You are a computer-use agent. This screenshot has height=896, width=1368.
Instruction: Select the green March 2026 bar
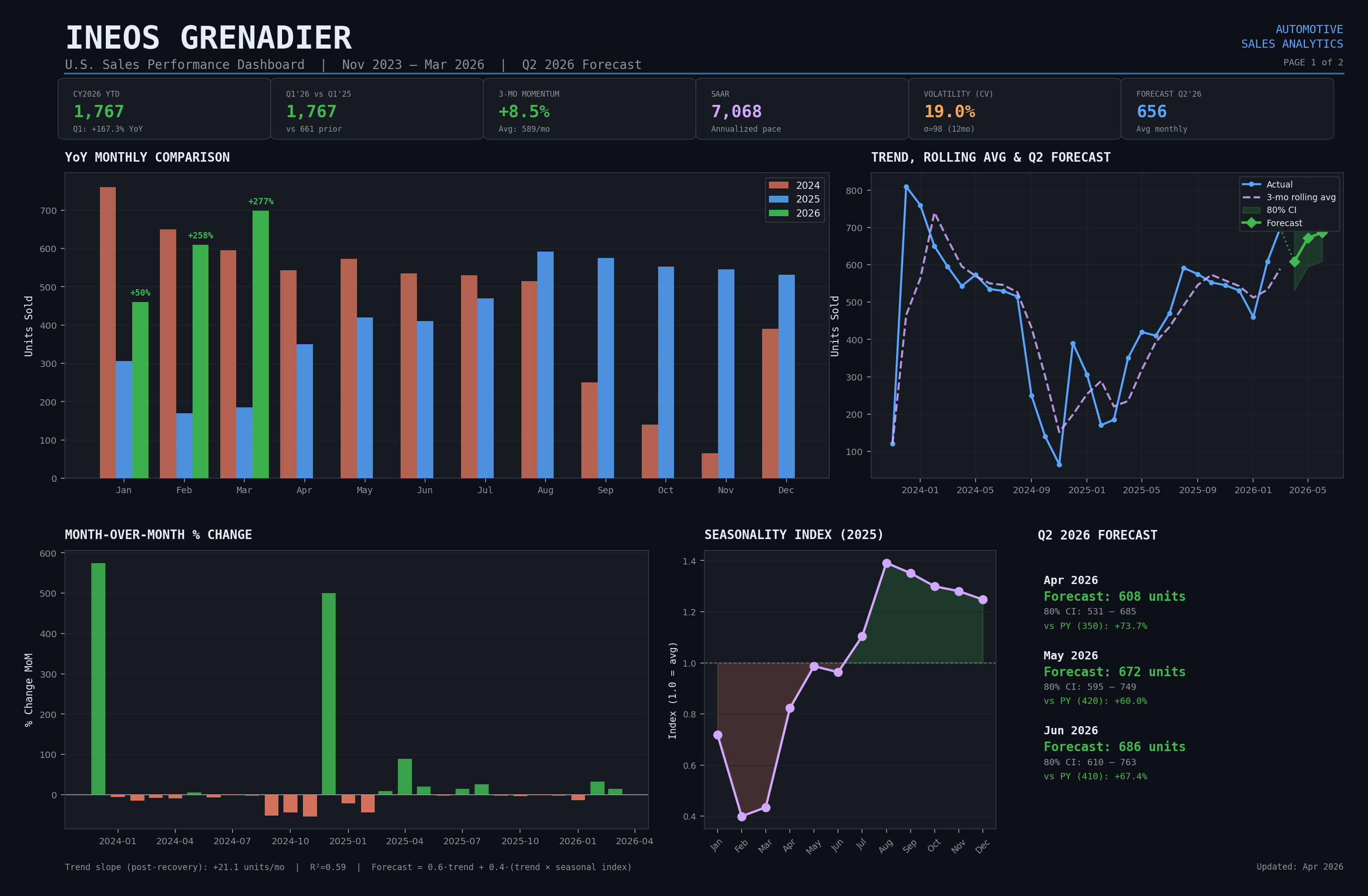[260, 344]
